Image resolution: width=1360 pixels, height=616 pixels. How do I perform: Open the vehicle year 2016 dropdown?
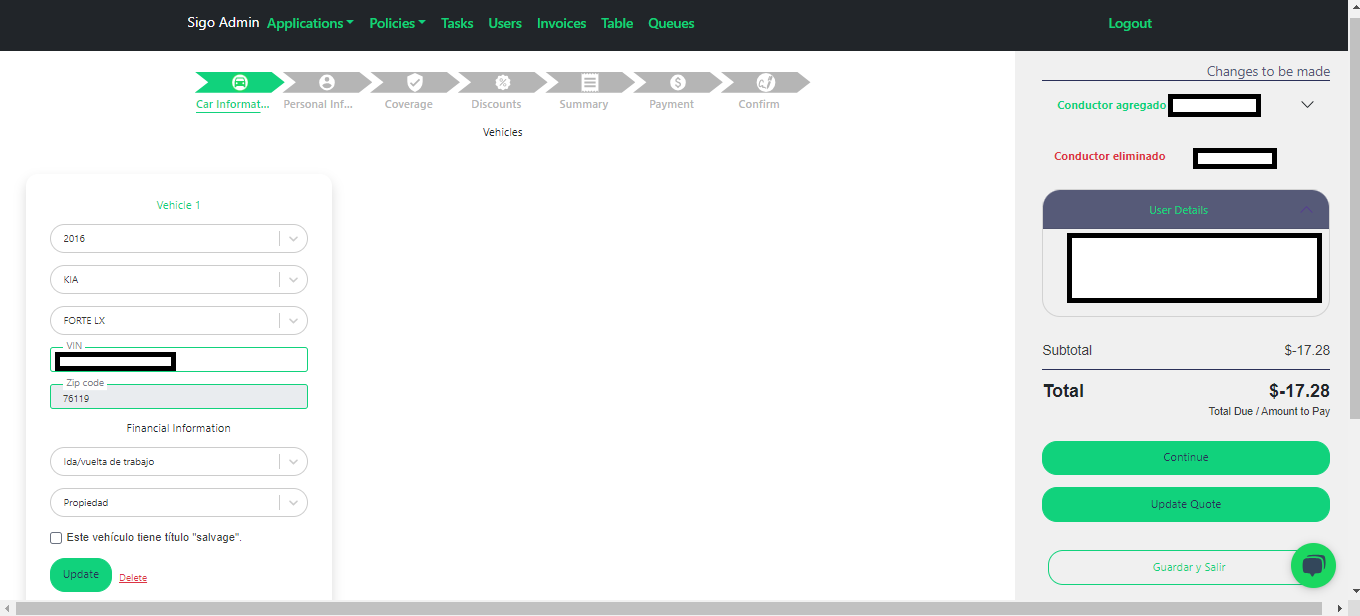[x=293, y=239]
